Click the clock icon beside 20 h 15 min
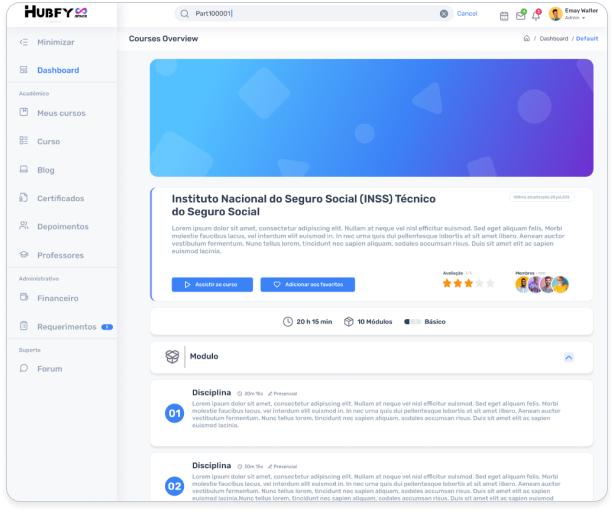 click(x=288, y=322)
